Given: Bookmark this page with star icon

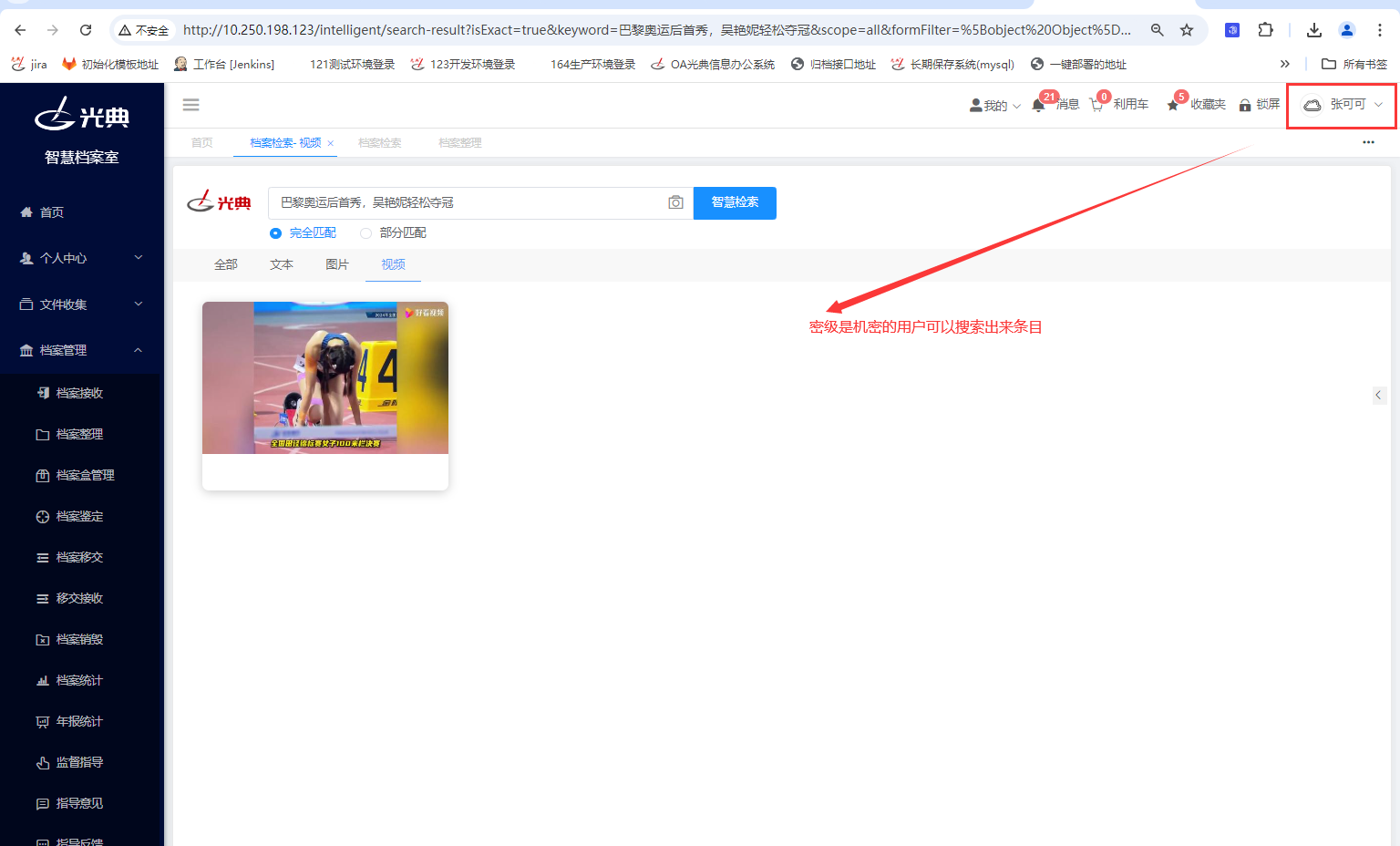Looking at the screenshot, I should (1187, 30).
